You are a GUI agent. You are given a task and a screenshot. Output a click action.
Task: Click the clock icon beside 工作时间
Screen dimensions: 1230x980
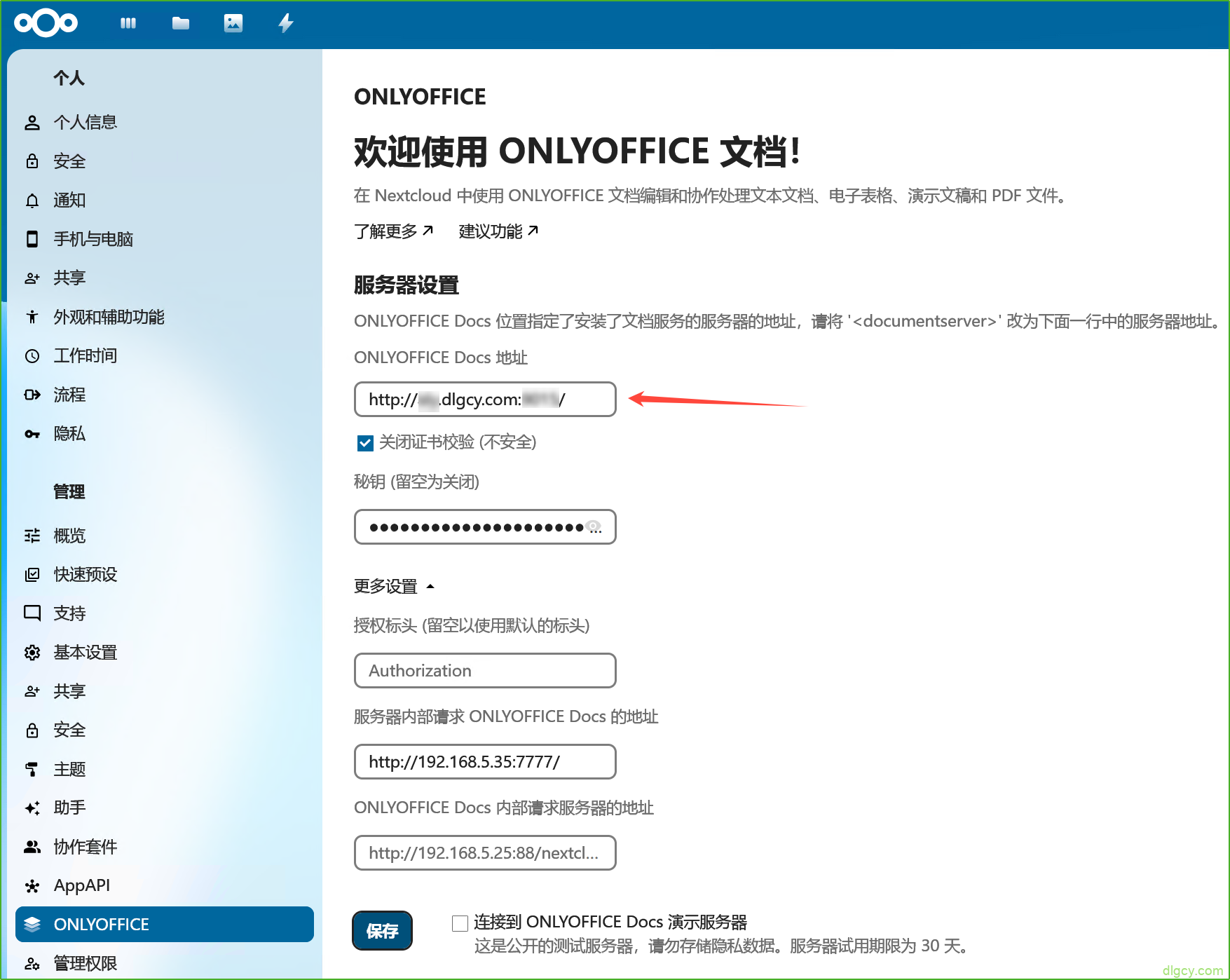pyautogui.click(x=32, y=356)
